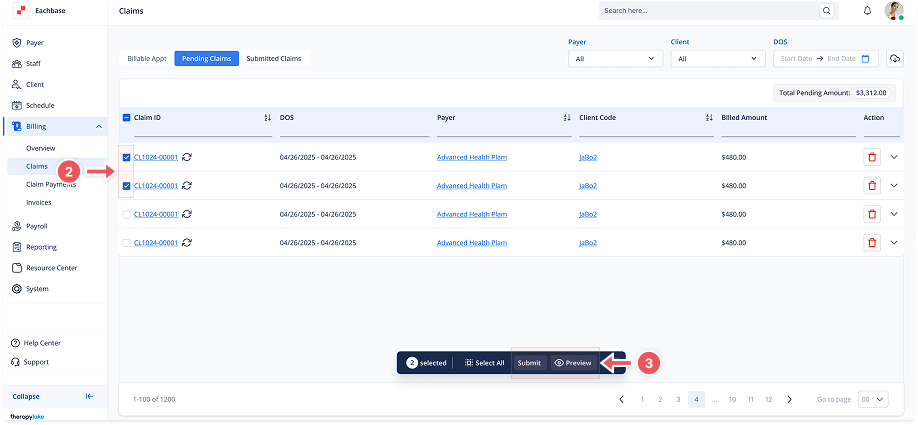
Task: Go to the next page arrow
Action: (790, 399)
